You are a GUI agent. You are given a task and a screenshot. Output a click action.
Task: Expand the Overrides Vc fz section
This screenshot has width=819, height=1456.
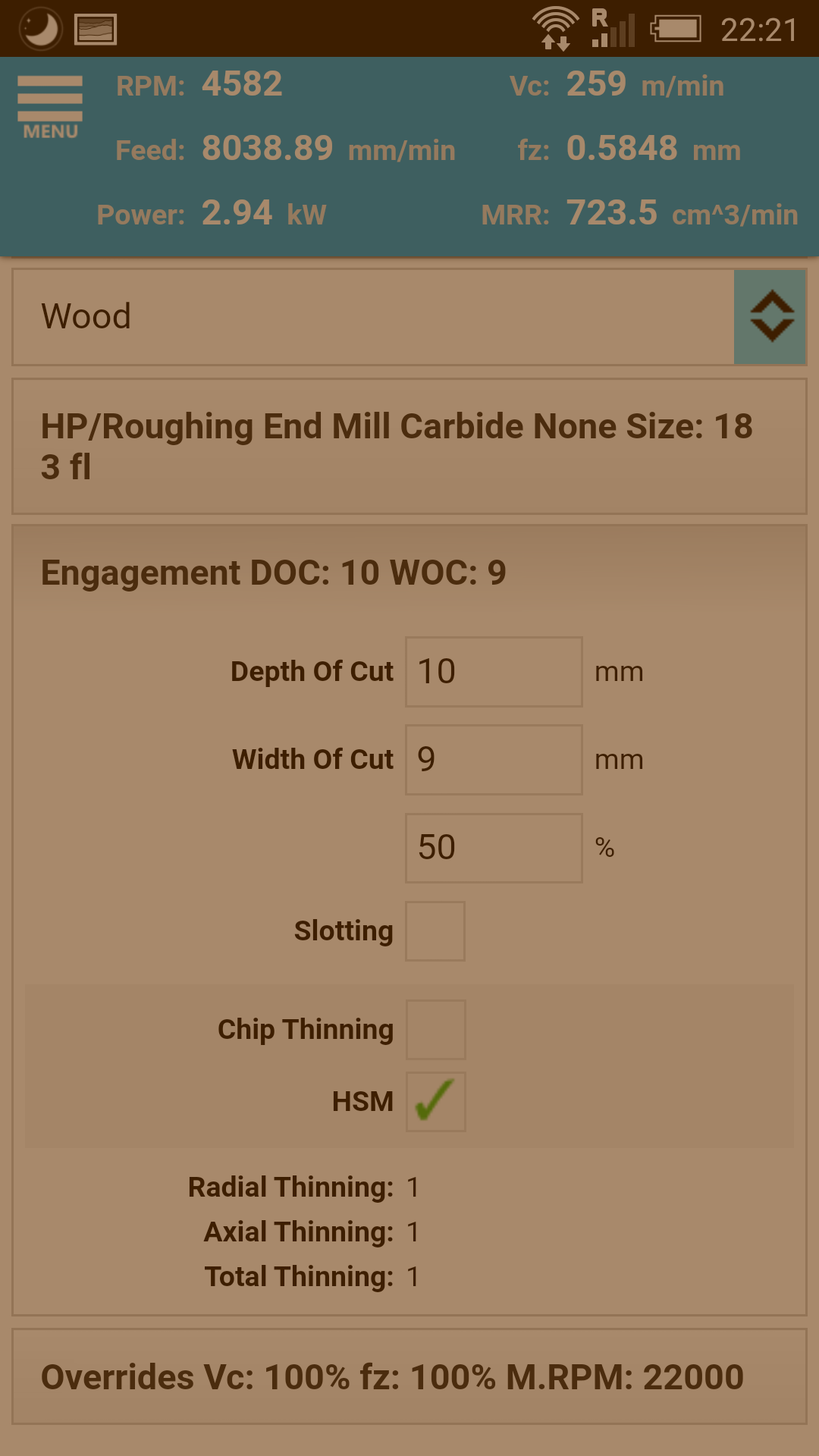click(409, 1377)
